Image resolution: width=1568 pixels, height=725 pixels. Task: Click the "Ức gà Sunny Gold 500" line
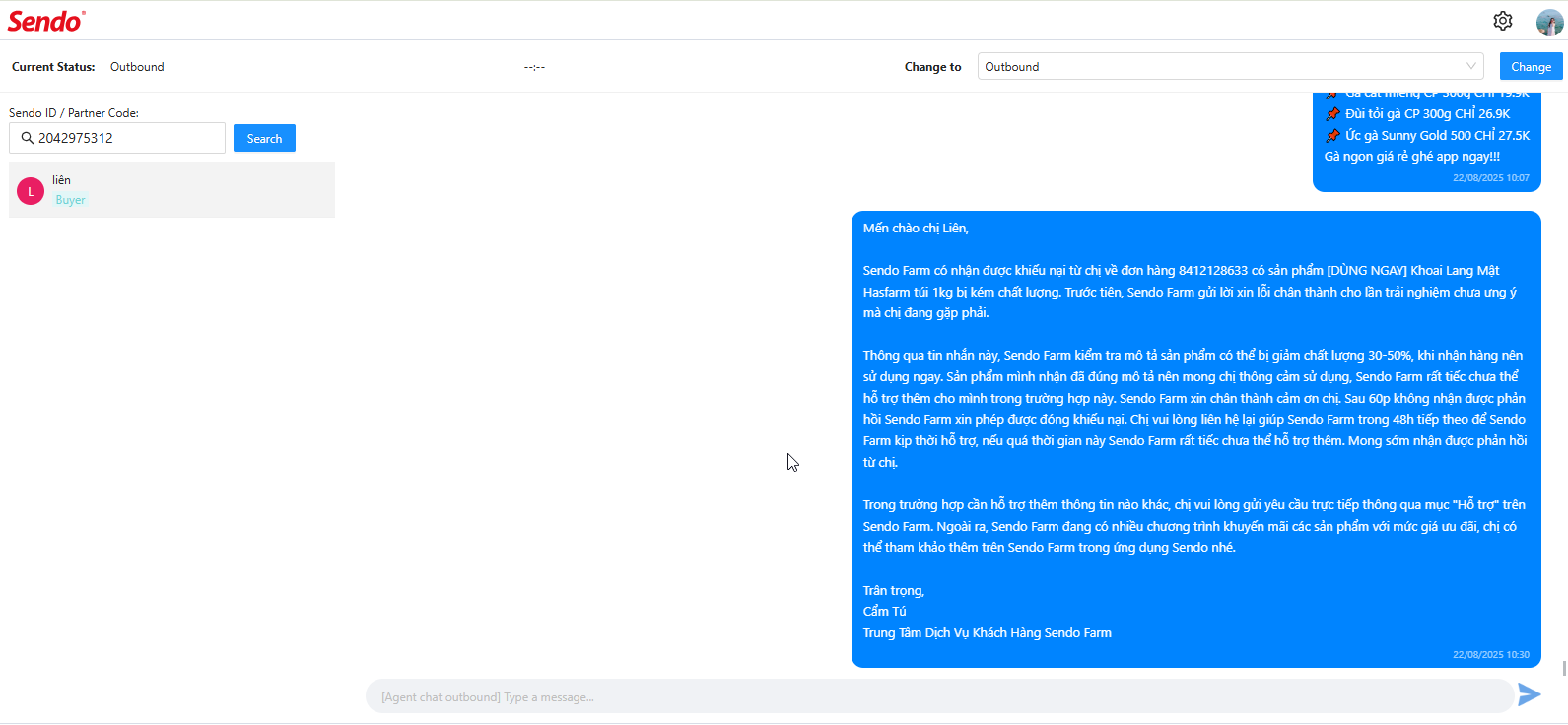click(x=1427, y=135)
